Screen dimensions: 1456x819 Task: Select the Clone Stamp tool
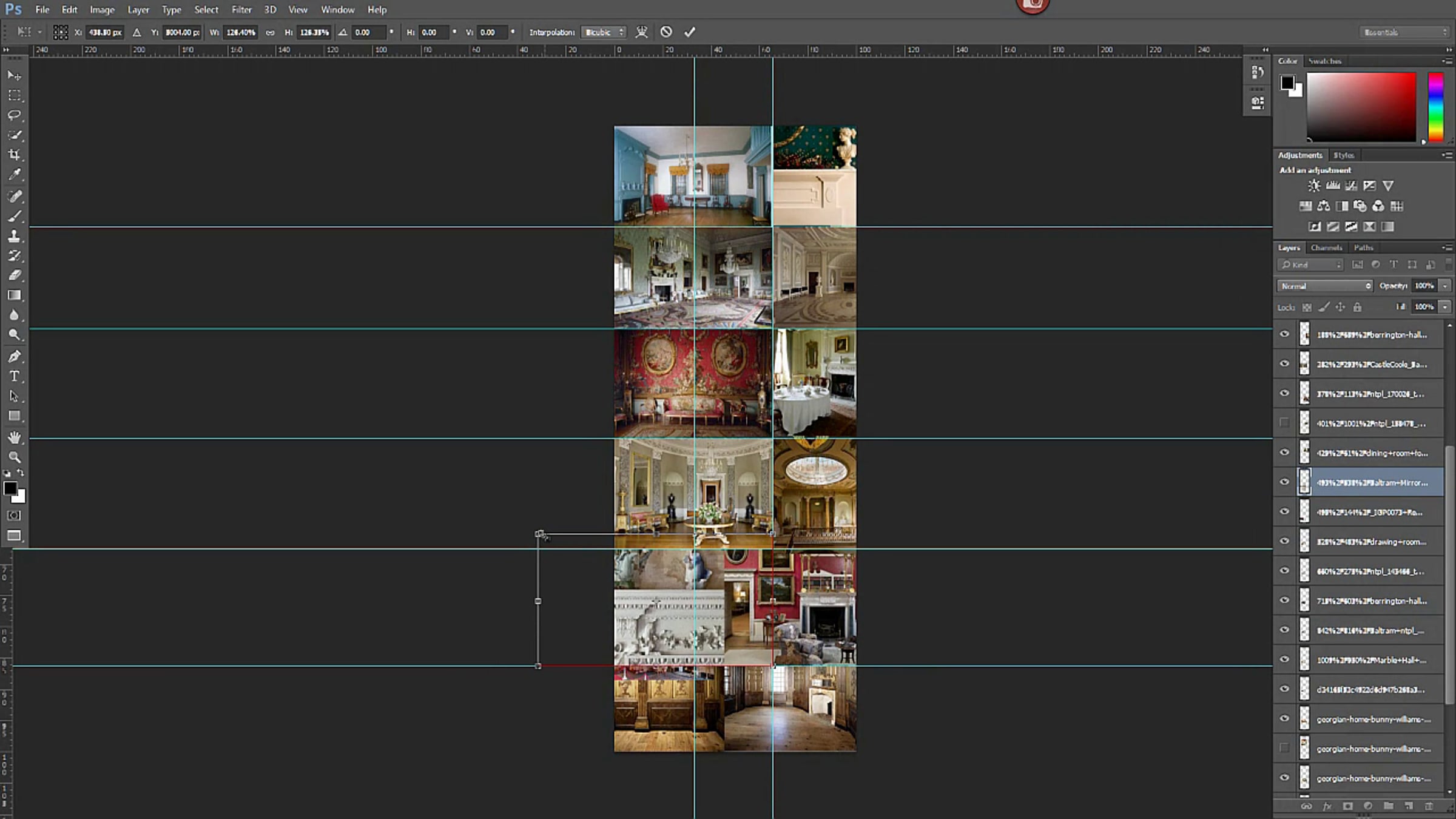click(x=15, y=236)
